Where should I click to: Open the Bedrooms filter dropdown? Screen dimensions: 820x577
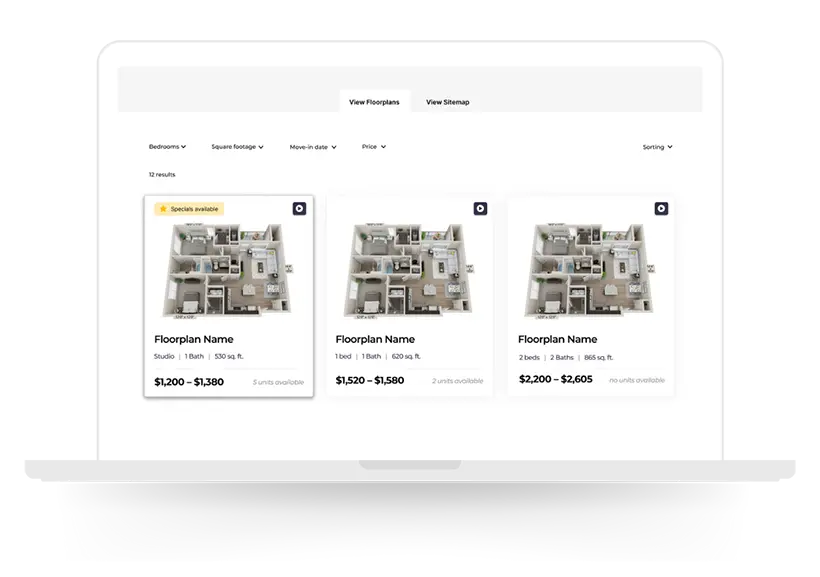[x=167, y=147]
